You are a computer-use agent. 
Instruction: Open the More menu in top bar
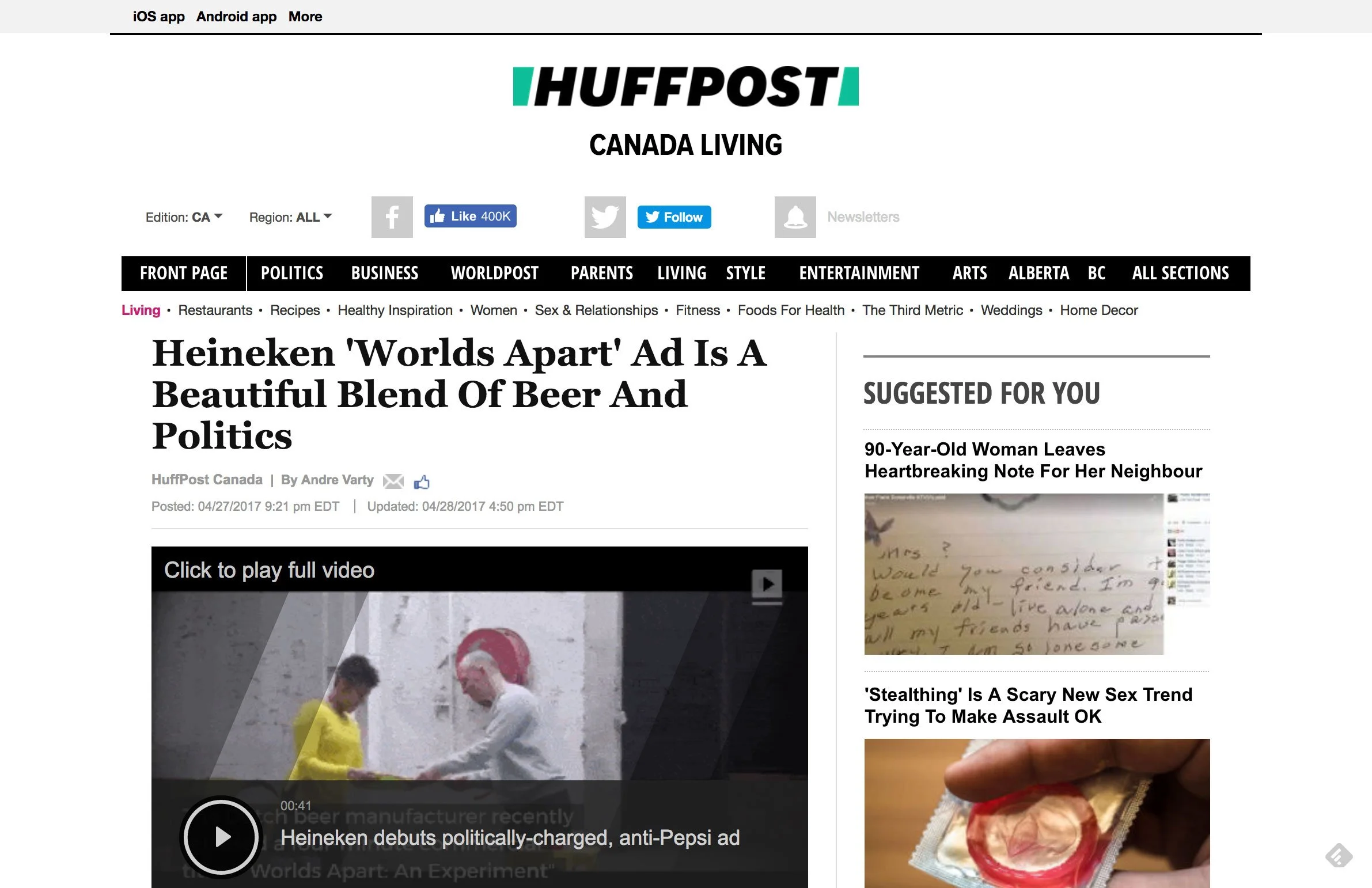tap(305, 16)
